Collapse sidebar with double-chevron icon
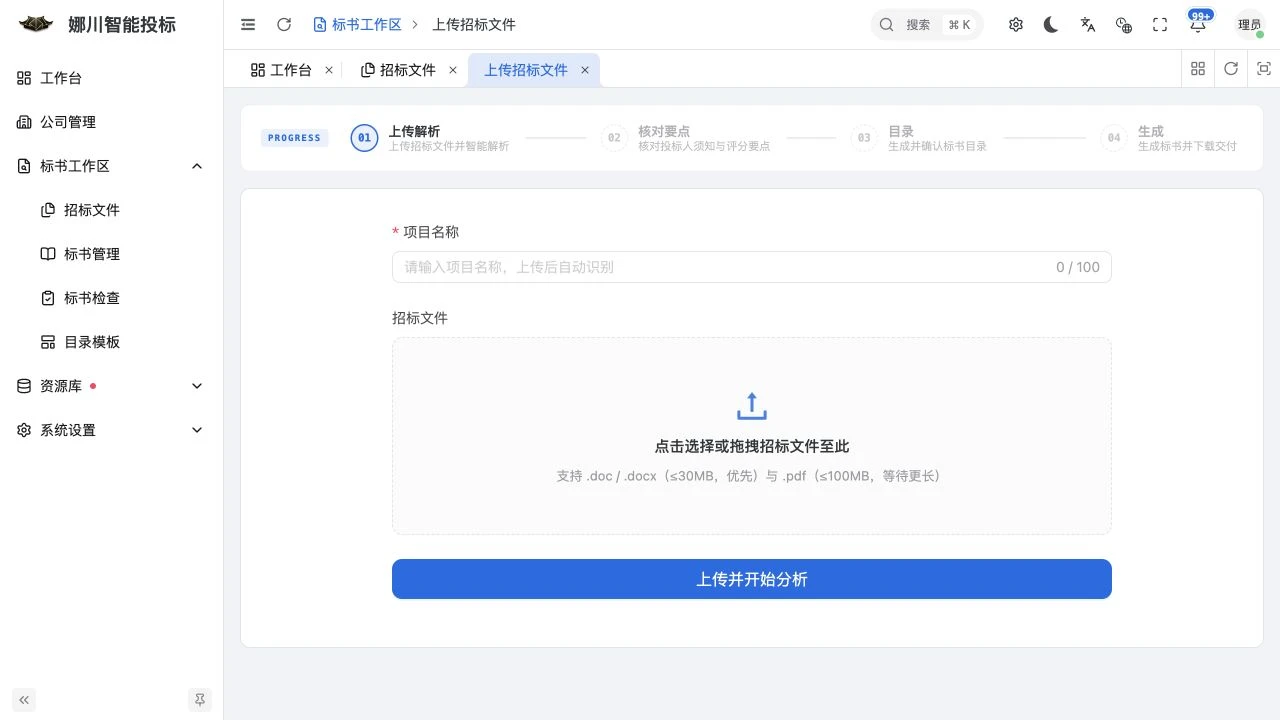This screenshot has height=720, width=1280. click(x=24, y=700)
